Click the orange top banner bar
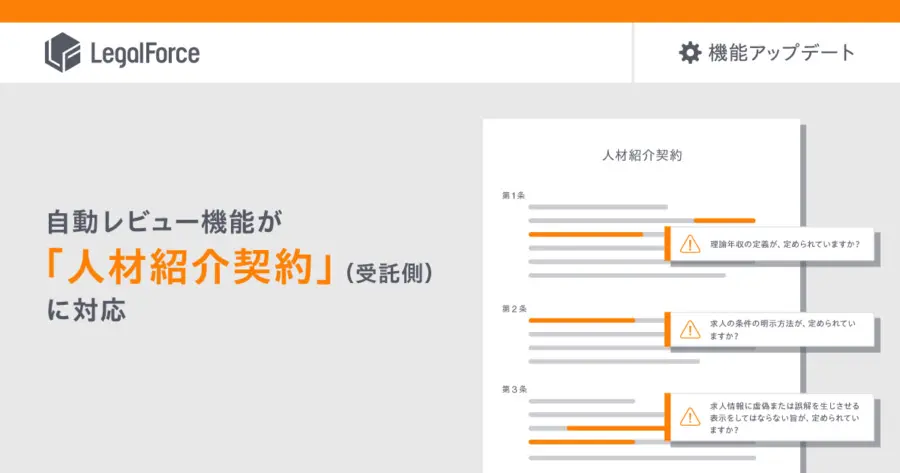Image resolution: width=900 pixels, height=473 pixels. click(450, 11)
